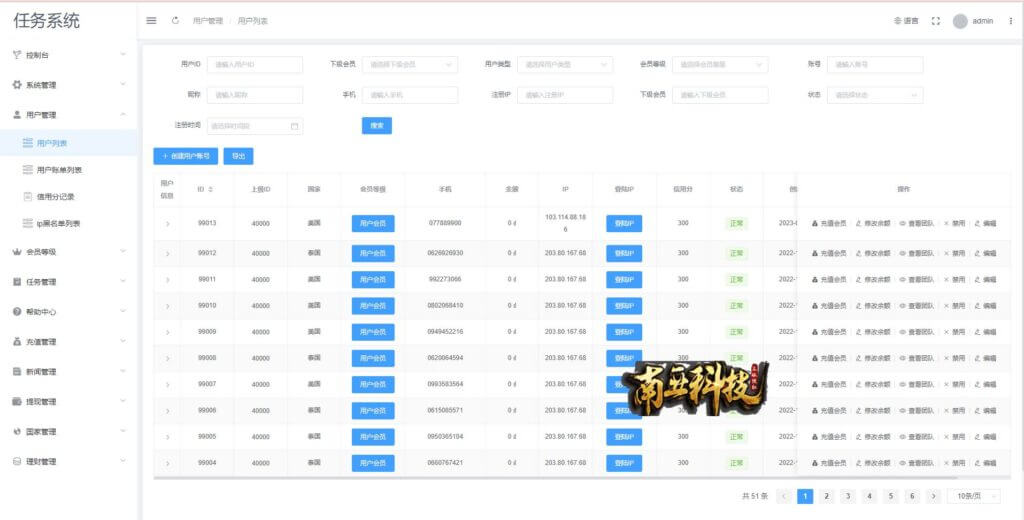Go to page 2 of pagination
The width and height of the screenshot is (1024, 520).
tap(826, 496)
